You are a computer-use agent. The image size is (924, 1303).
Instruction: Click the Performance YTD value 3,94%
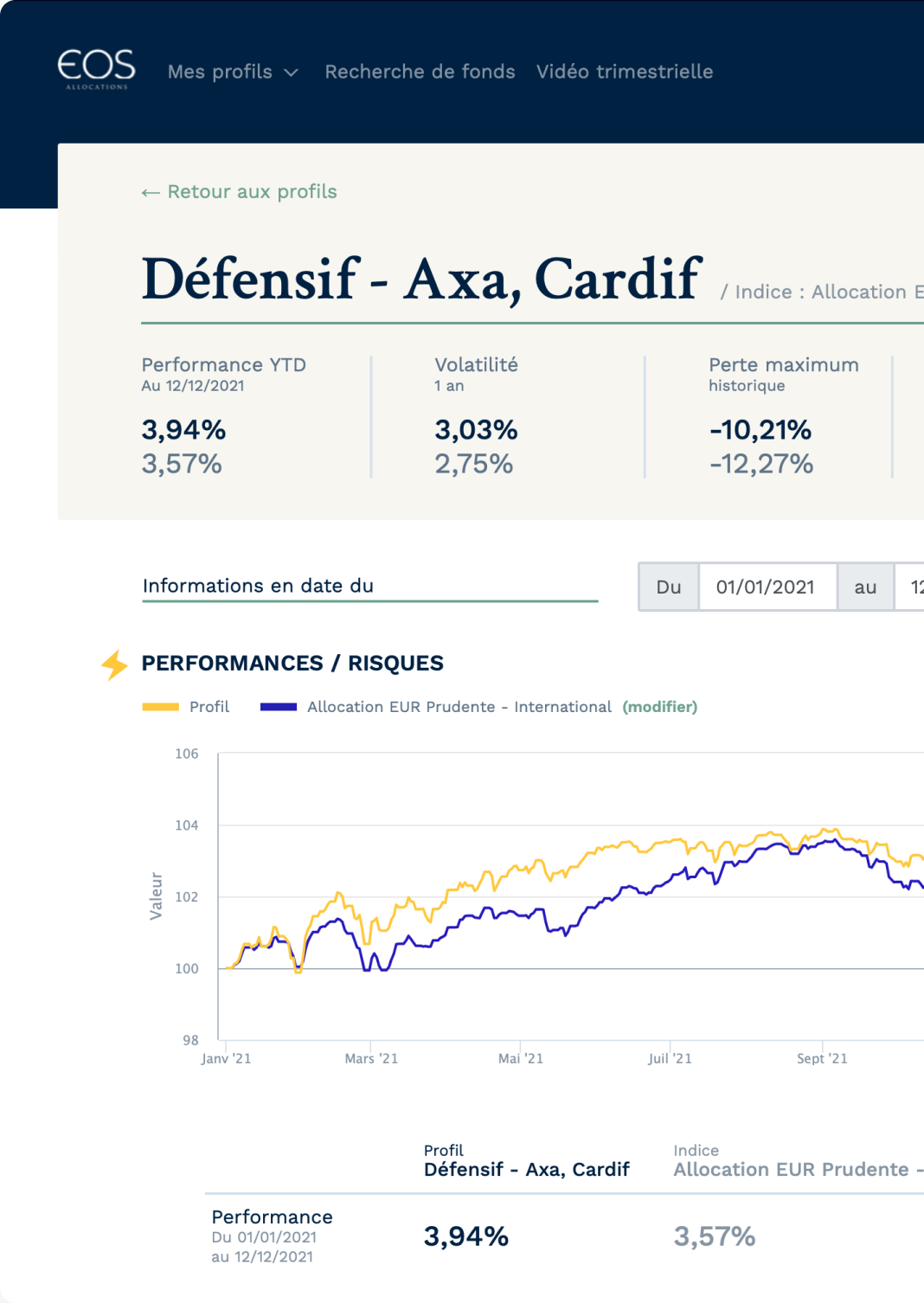coord(183,430)
